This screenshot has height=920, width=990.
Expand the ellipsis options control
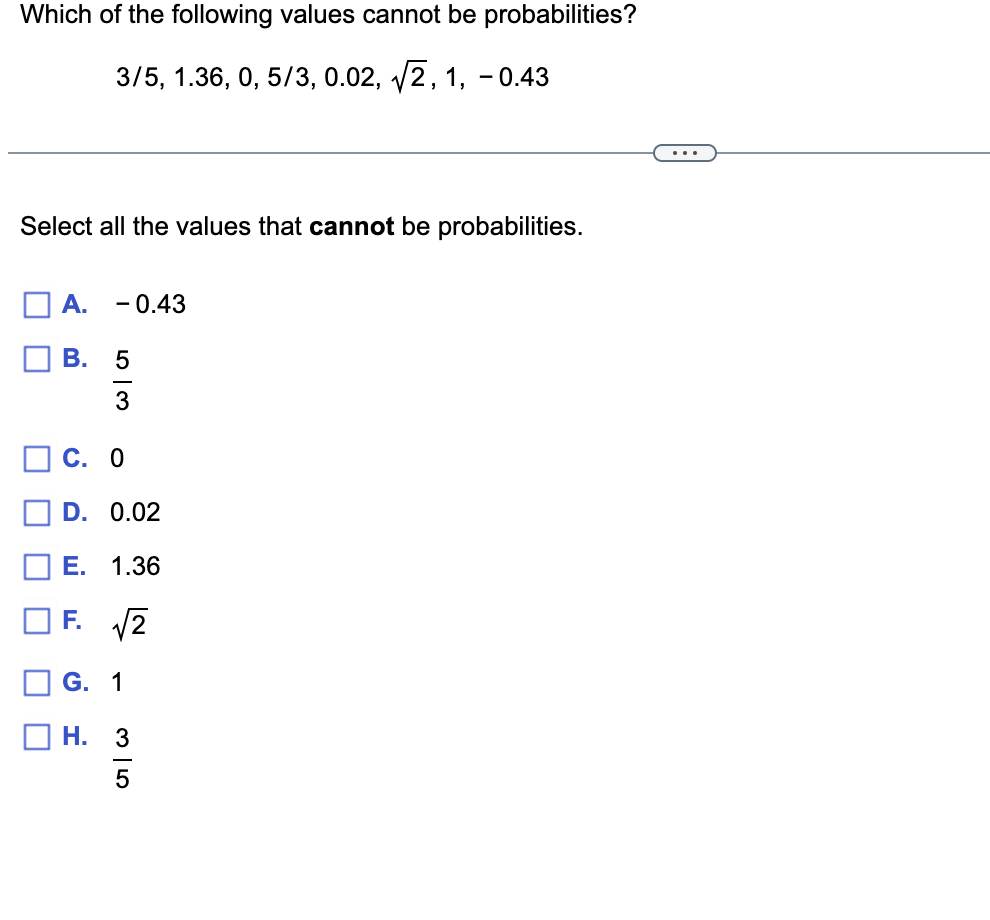(x=684, y=151)
